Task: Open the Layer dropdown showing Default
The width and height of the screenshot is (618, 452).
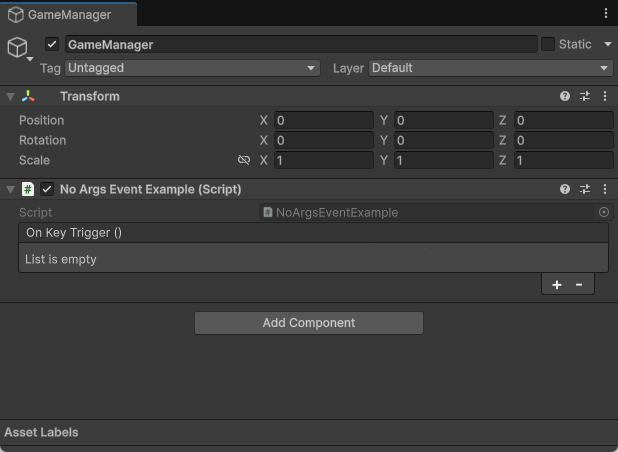Action: coord(490,68)
